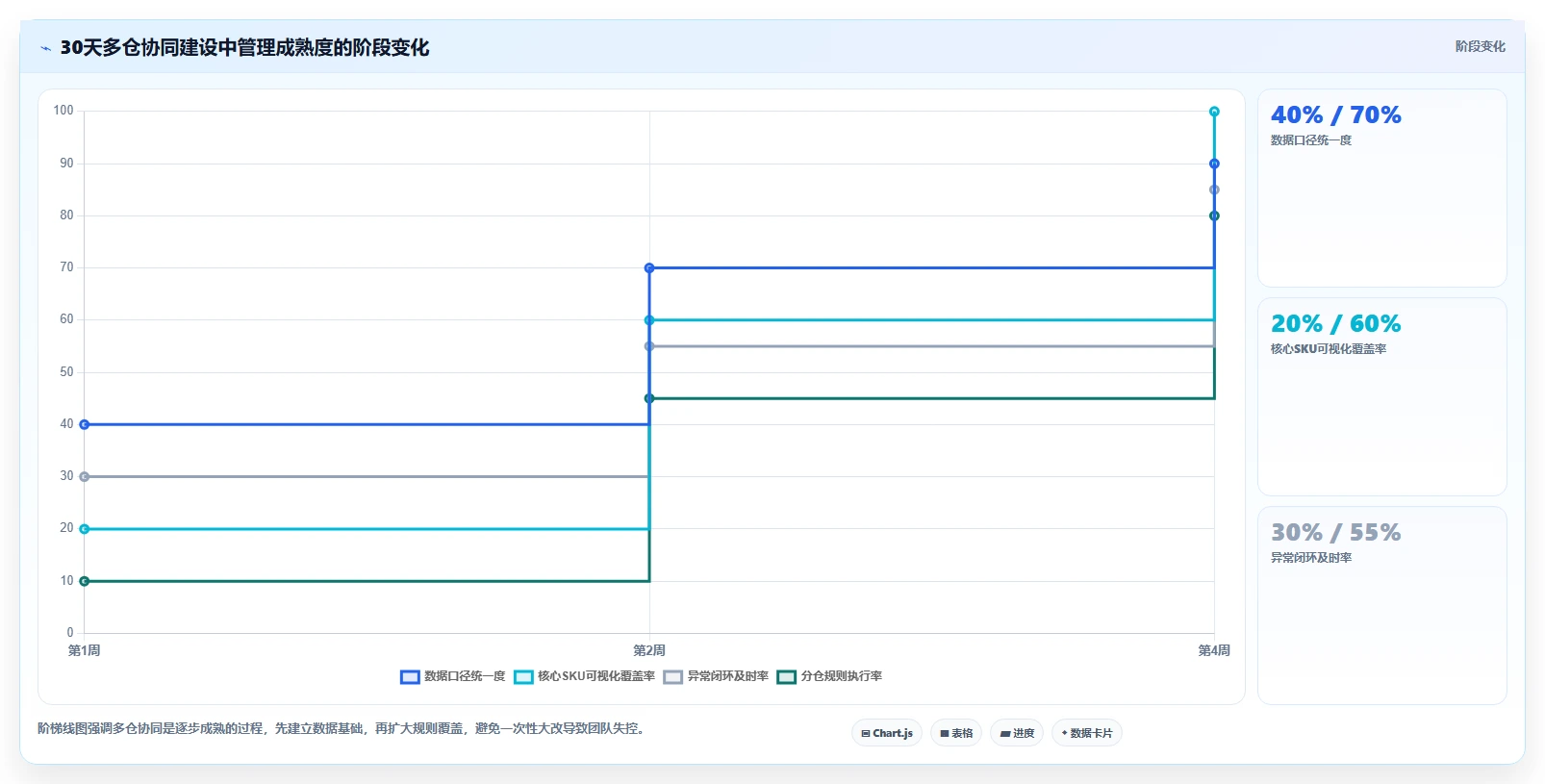
Task: Click the 100 y-axis label
Action: (x=63, y=111)
